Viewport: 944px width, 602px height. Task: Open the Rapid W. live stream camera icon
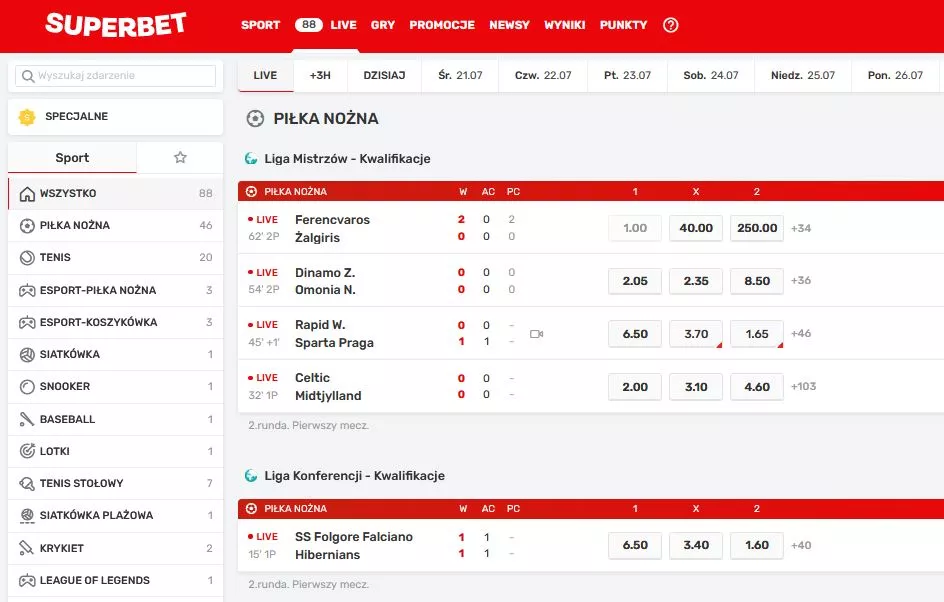click(x=536, y=334)
